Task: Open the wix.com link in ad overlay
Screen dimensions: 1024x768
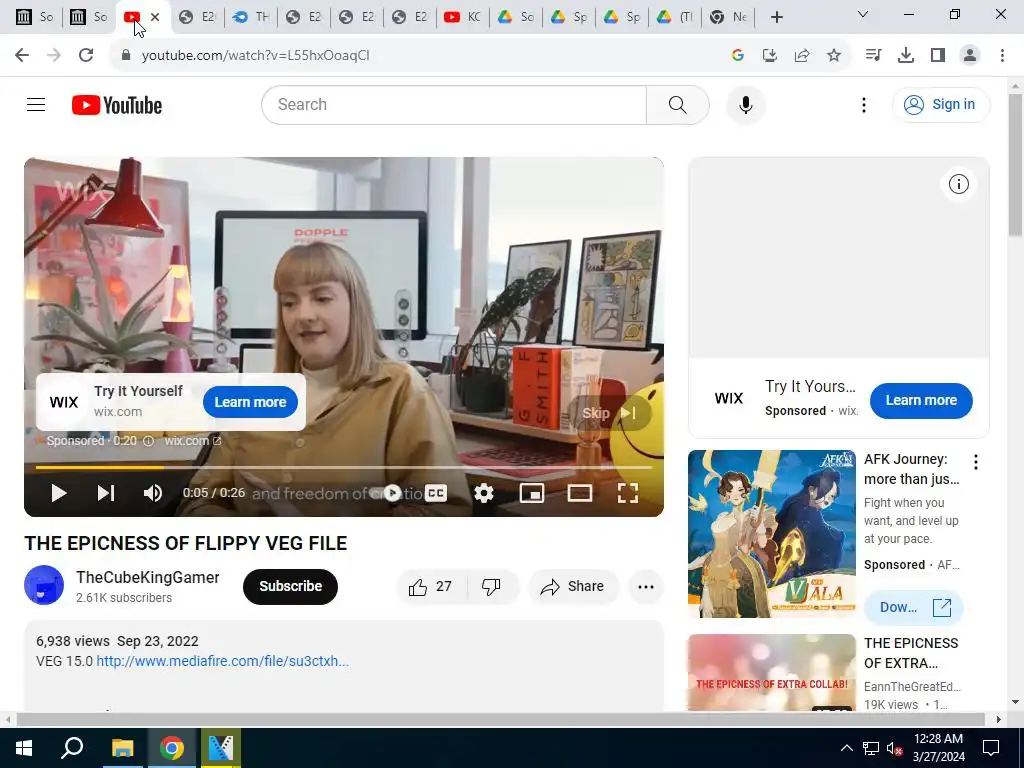Action: coord(193,441)
